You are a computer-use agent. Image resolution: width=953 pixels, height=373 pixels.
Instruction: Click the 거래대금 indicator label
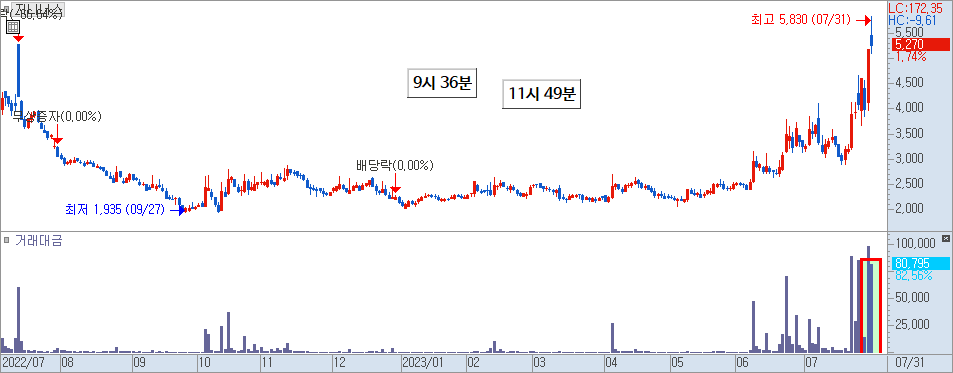point(38,241)
